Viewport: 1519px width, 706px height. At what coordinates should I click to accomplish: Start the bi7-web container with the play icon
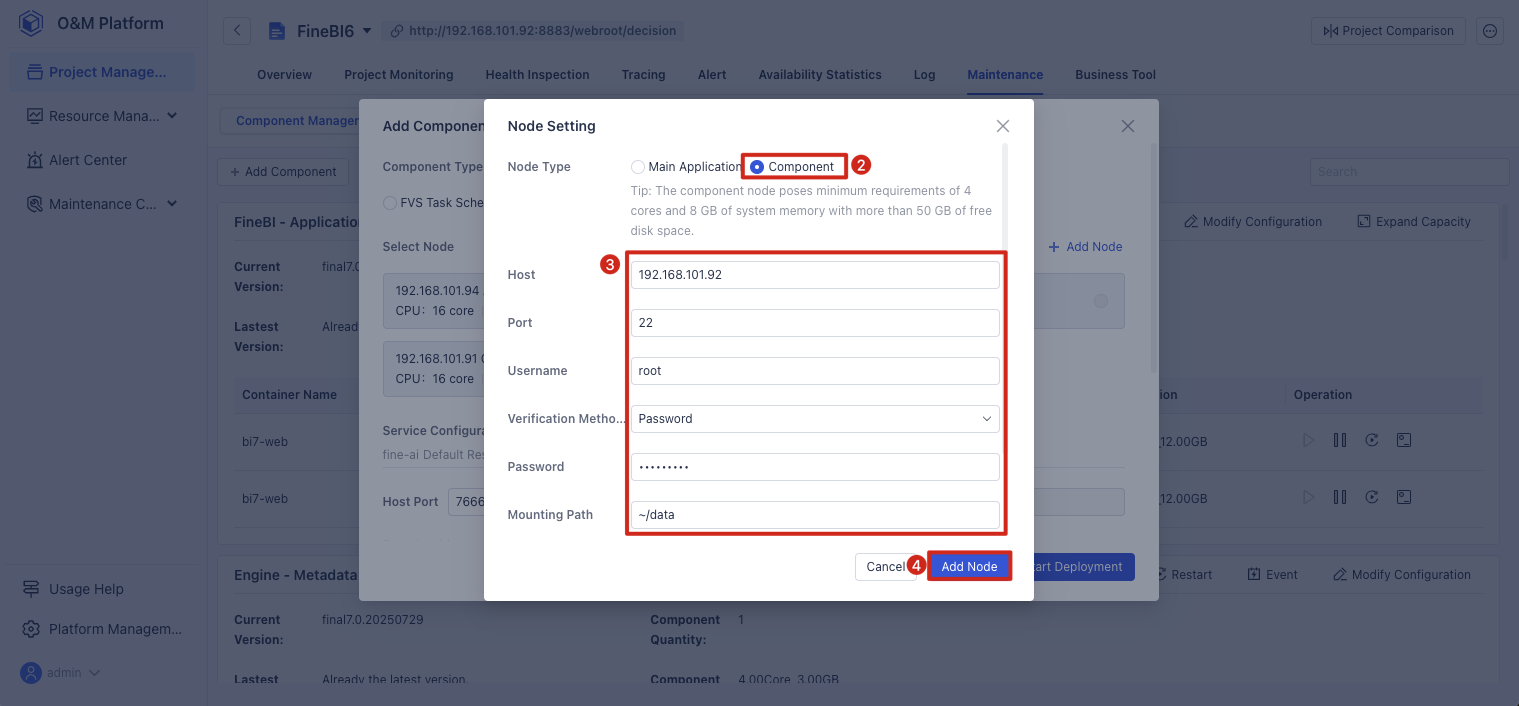click(x=1308, y=440)
